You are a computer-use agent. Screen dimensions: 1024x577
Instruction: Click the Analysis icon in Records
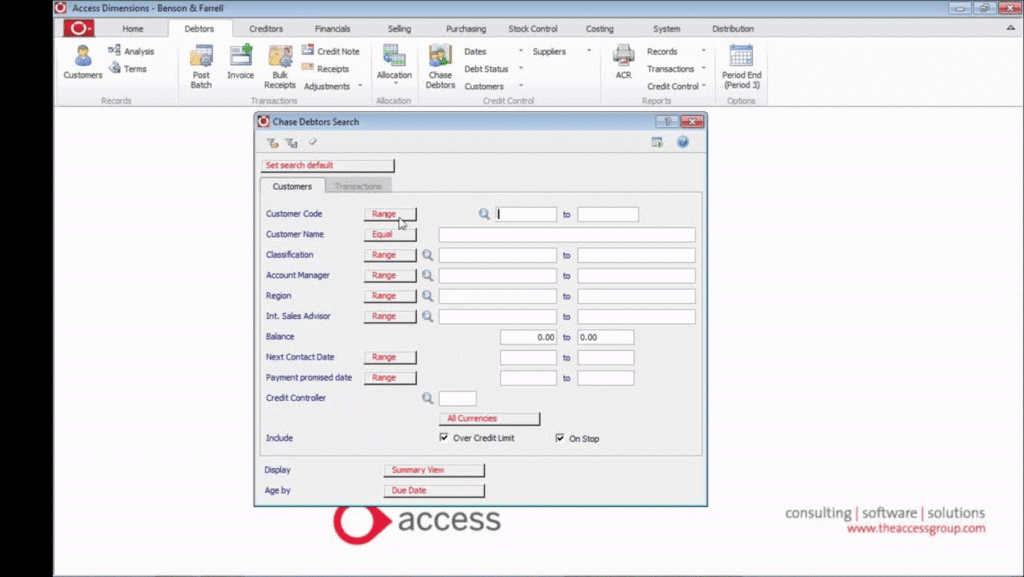coord(114,50)
